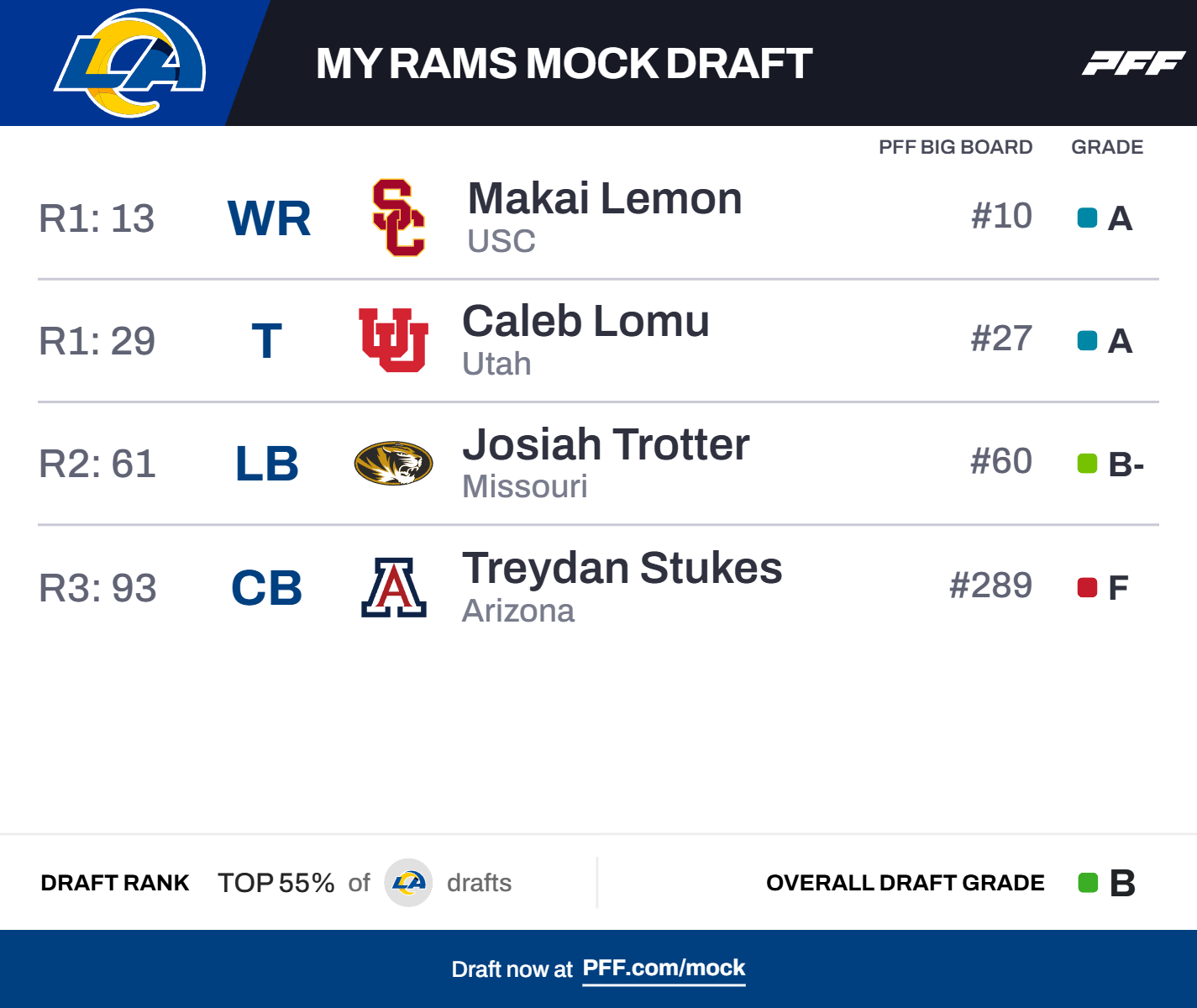Click Treydan Stukes player name
This screenshot has height=1008, width=1197.
(622, 568)
